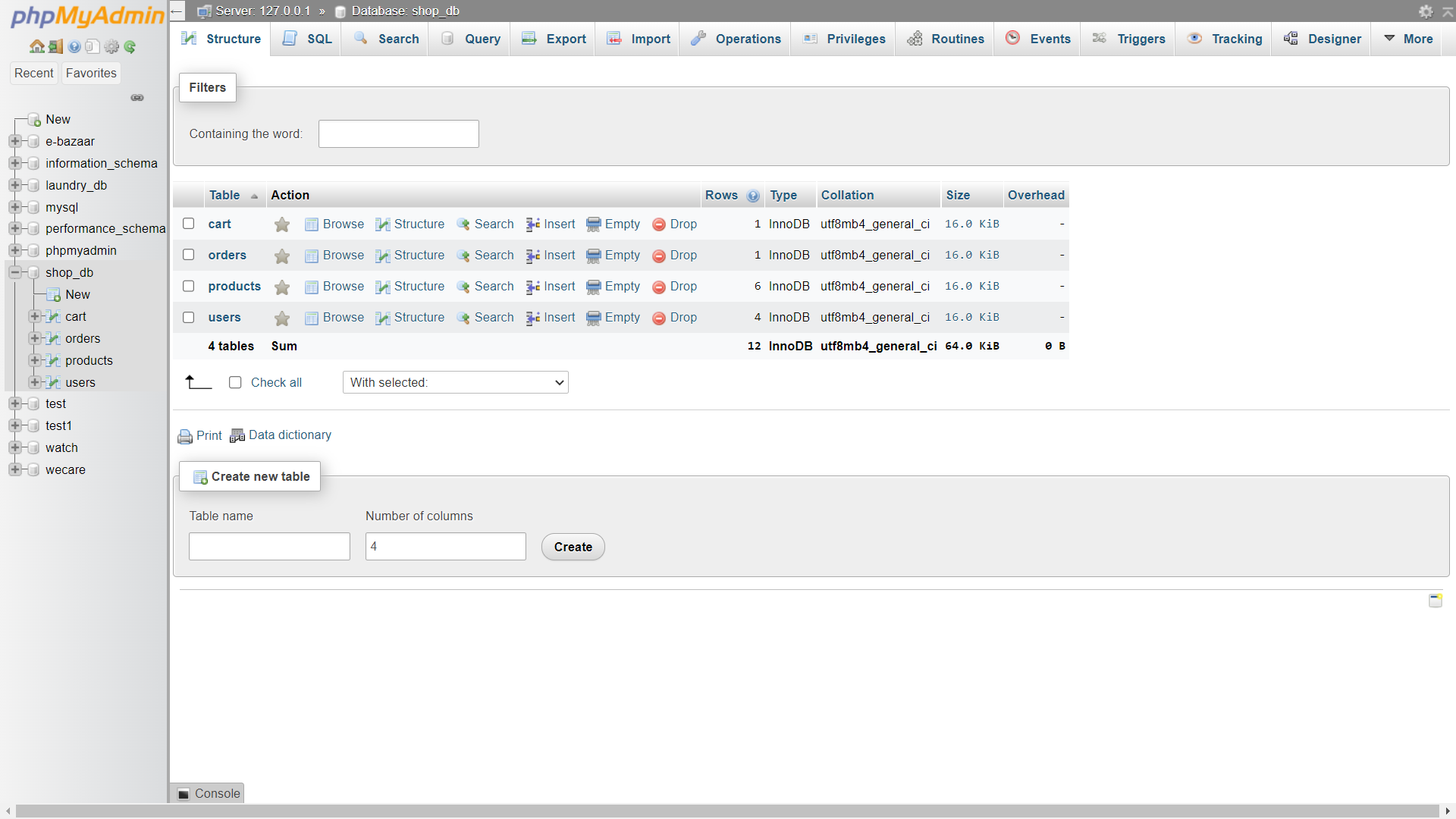Open navigation panel settings gear icon

[x=111, y=47]
